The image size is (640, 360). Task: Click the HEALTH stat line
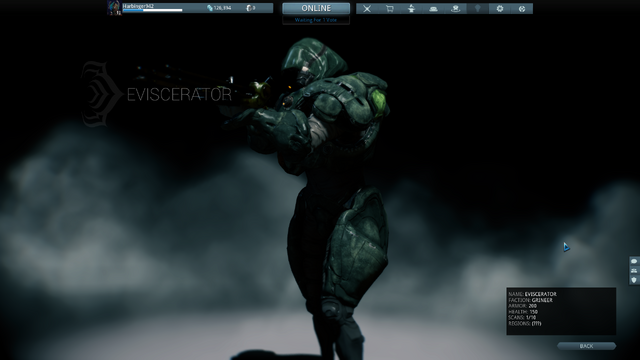click(523, 312)
